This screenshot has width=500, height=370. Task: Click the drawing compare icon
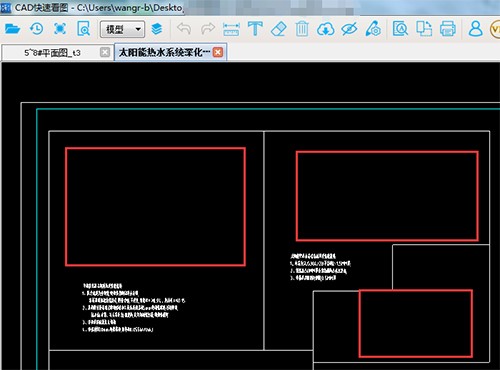(424, 29)
